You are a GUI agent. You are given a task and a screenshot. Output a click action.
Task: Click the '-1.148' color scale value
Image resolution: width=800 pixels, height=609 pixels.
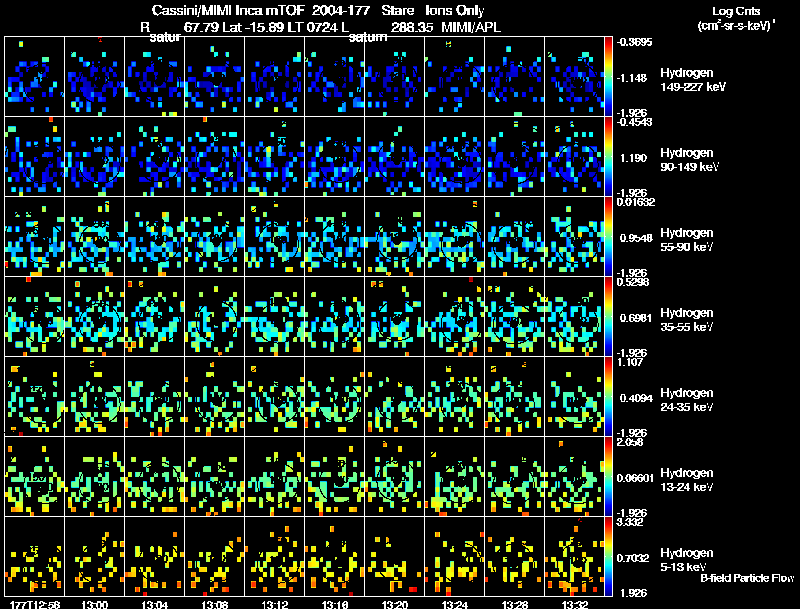click(632, 78)
